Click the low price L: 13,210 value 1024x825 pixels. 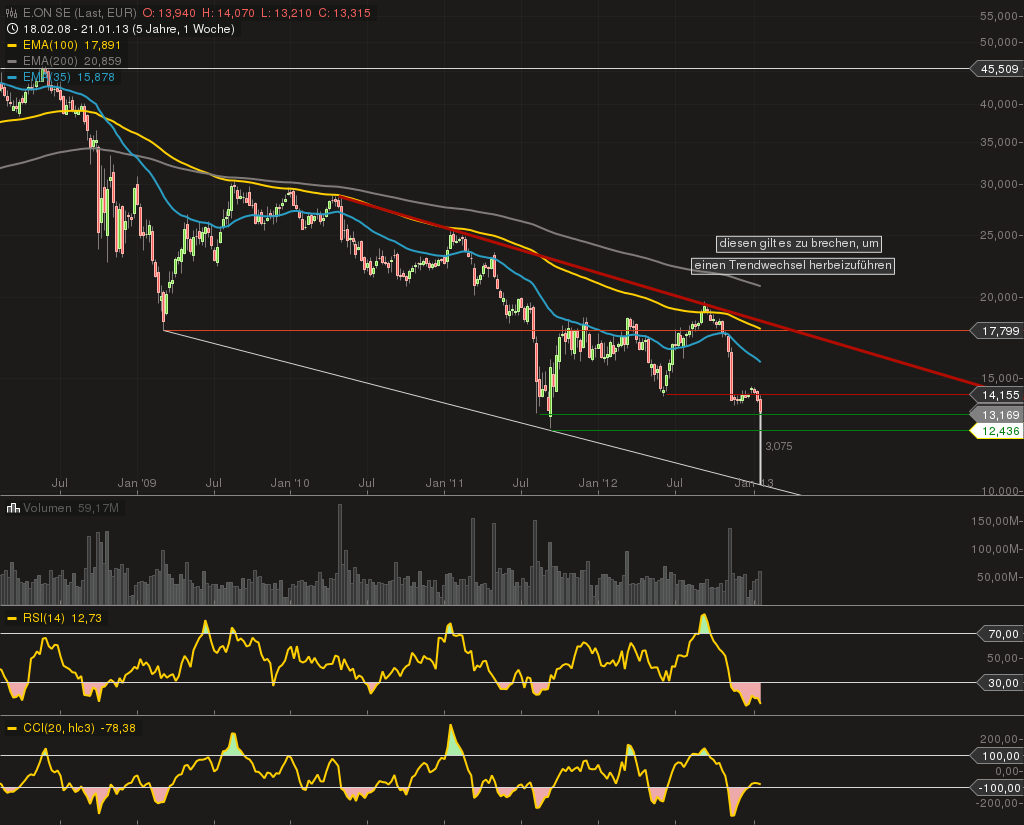click(287, 13)
